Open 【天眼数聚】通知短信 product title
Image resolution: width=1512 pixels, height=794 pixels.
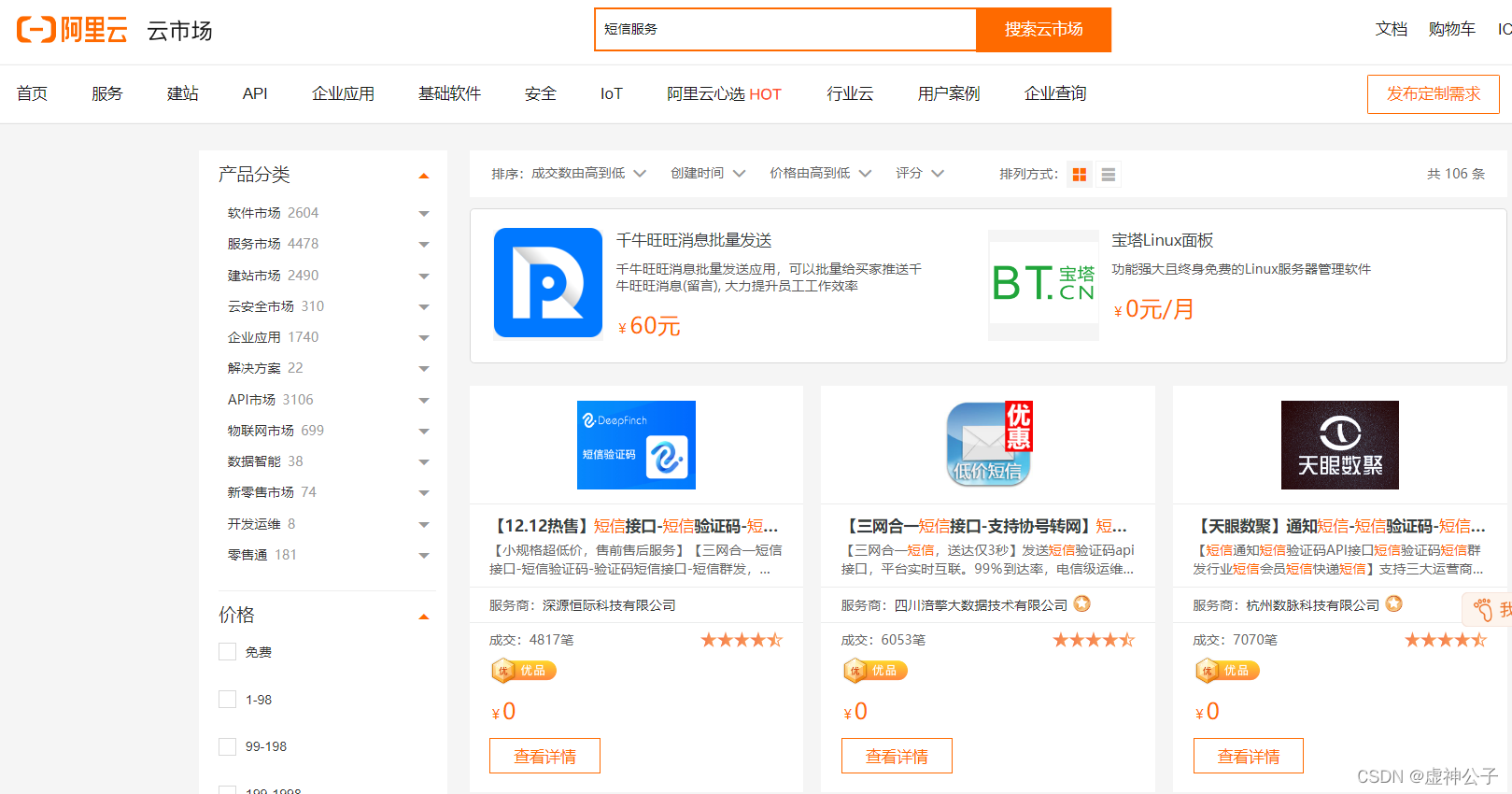tap(1339, 526)
